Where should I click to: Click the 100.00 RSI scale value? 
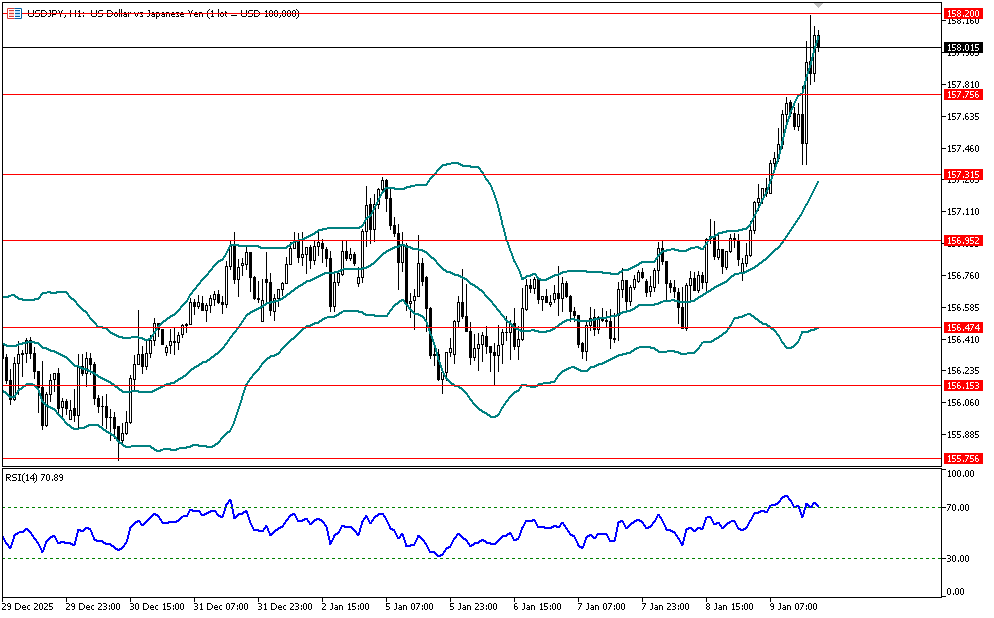961,474
